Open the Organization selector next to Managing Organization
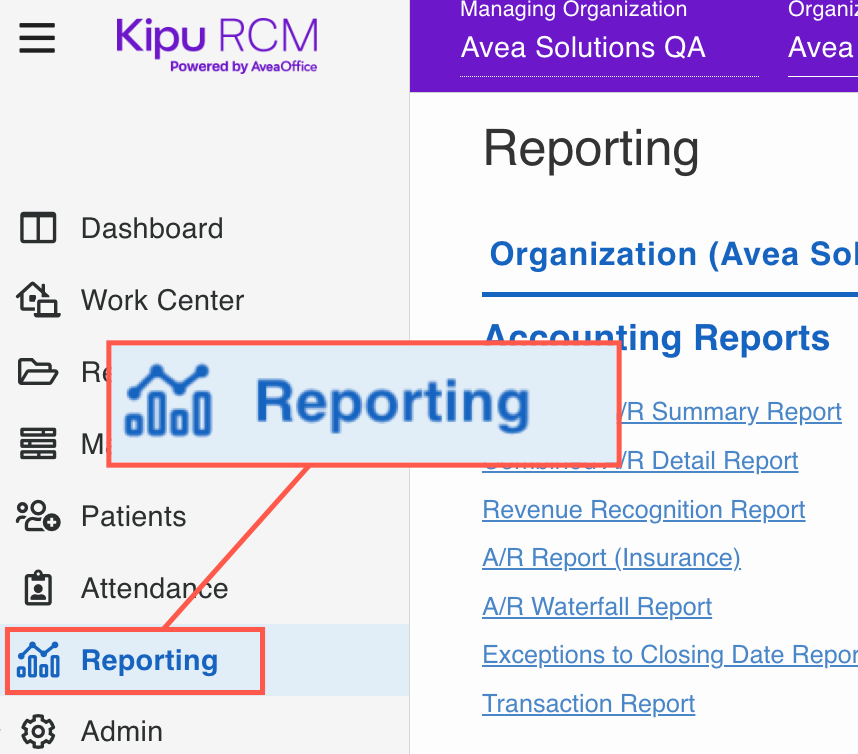The height and width of the screenshot is (754, 858). coord(822,47)
